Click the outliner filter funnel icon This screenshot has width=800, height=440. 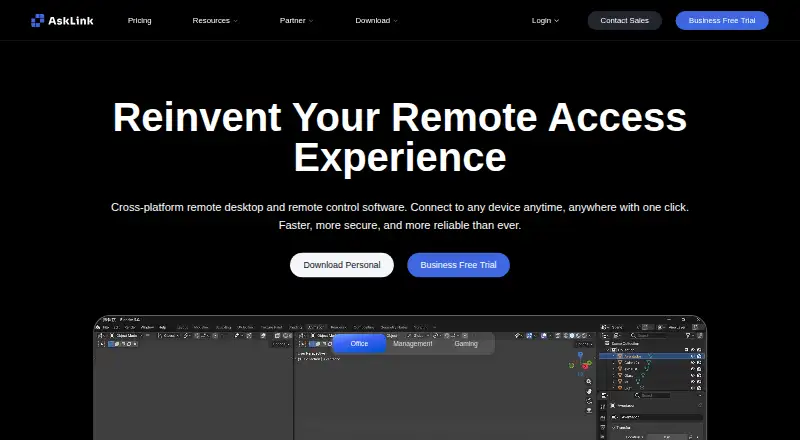pyautogui.click(x=688, y=335)
